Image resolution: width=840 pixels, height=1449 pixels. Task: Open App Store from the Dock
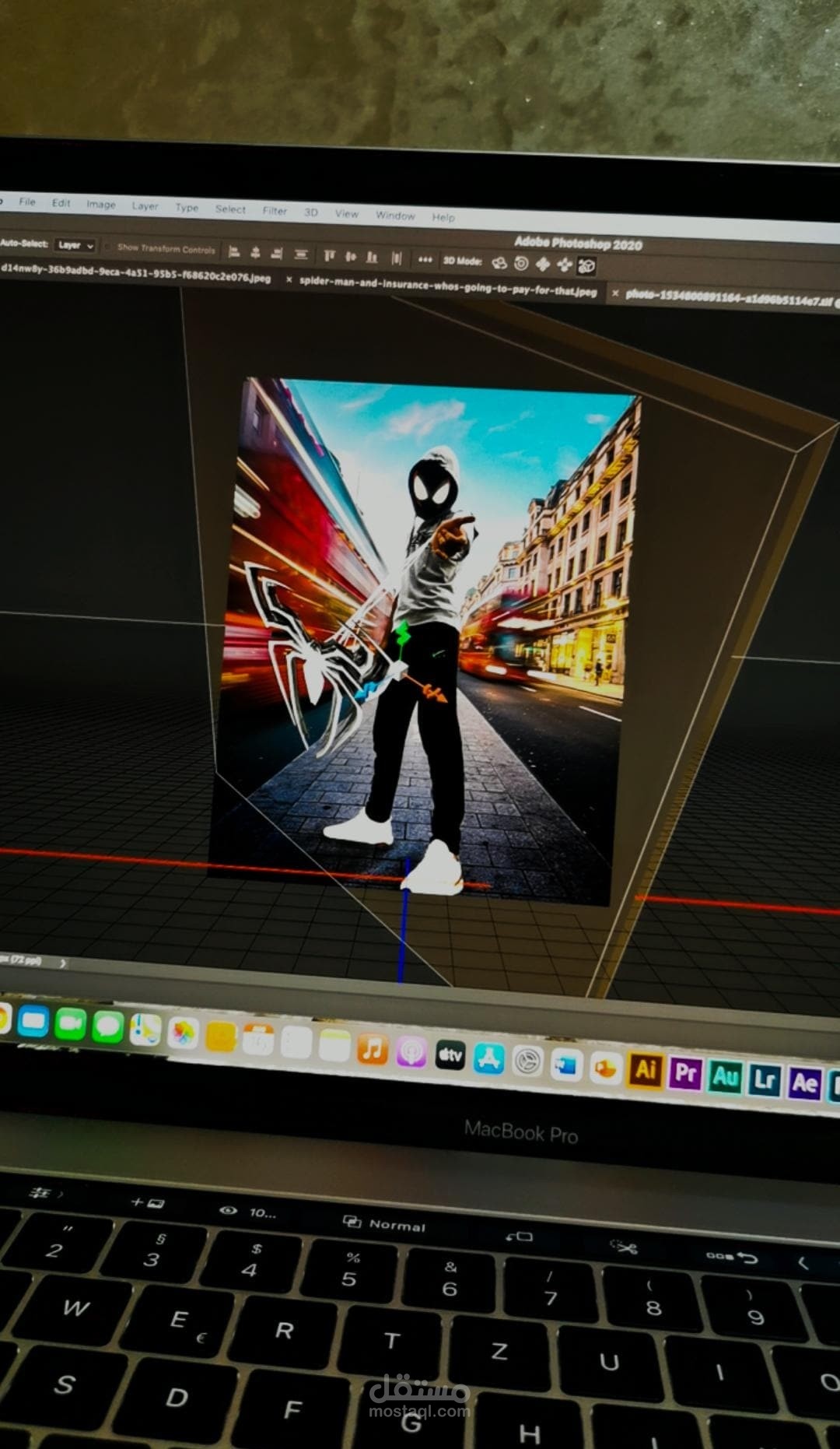coord(488,1058)
